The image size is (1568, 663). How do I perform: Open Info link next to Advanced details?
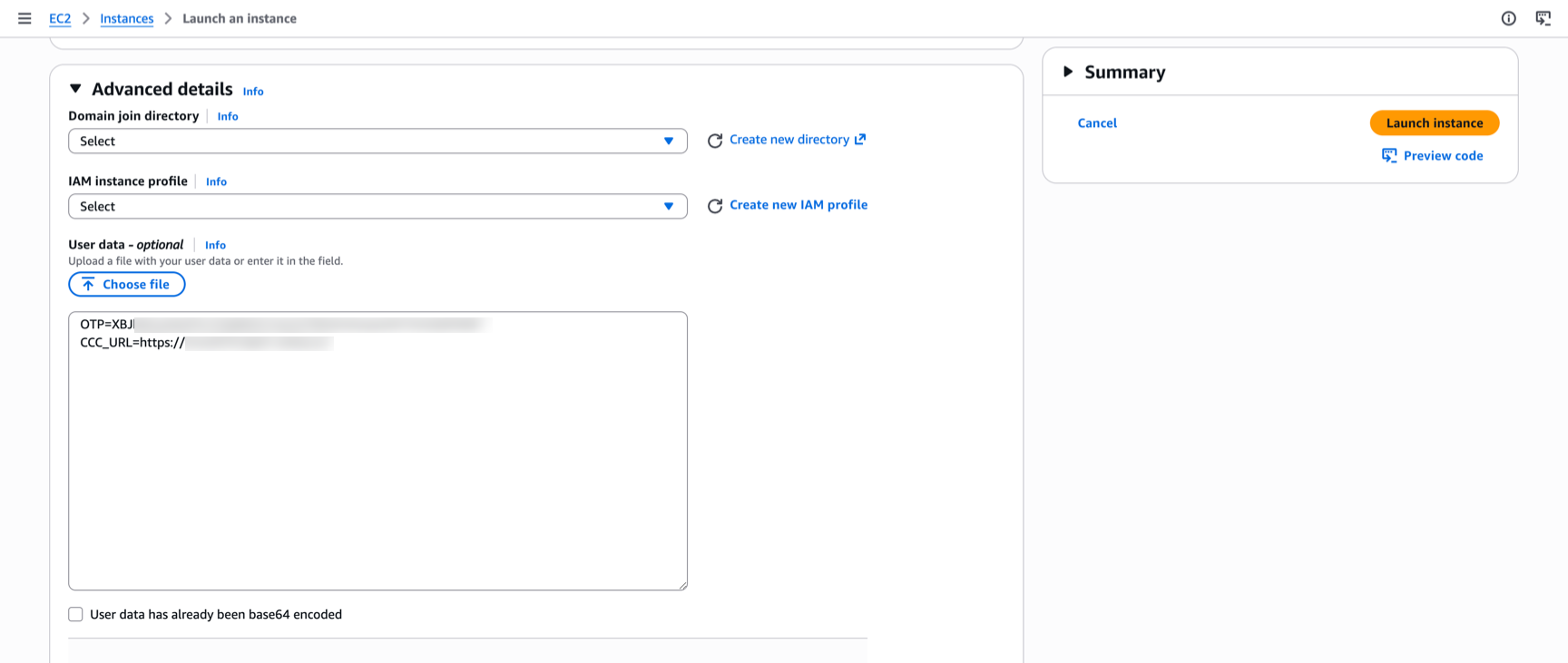click(253, 92)
